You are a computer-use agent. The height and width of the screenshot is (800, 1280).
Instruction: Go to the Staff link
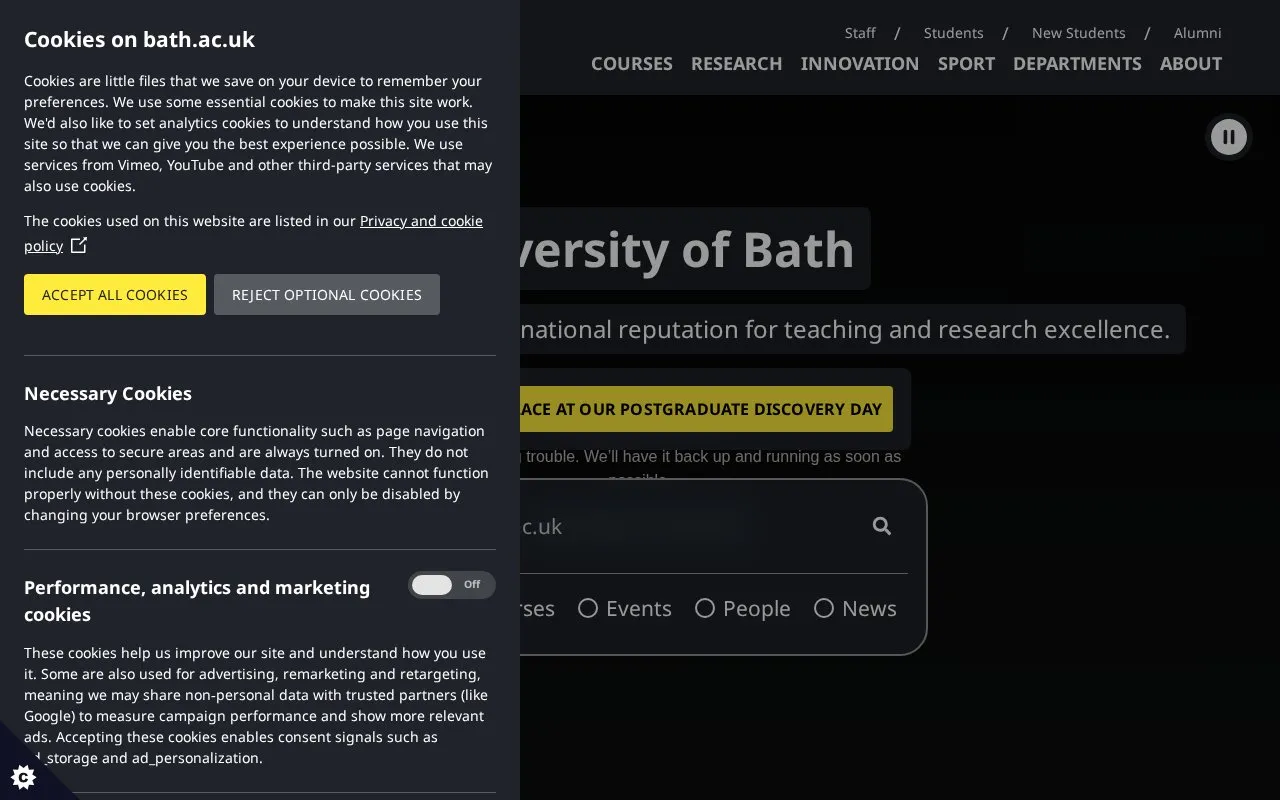(x=860, y=33)
